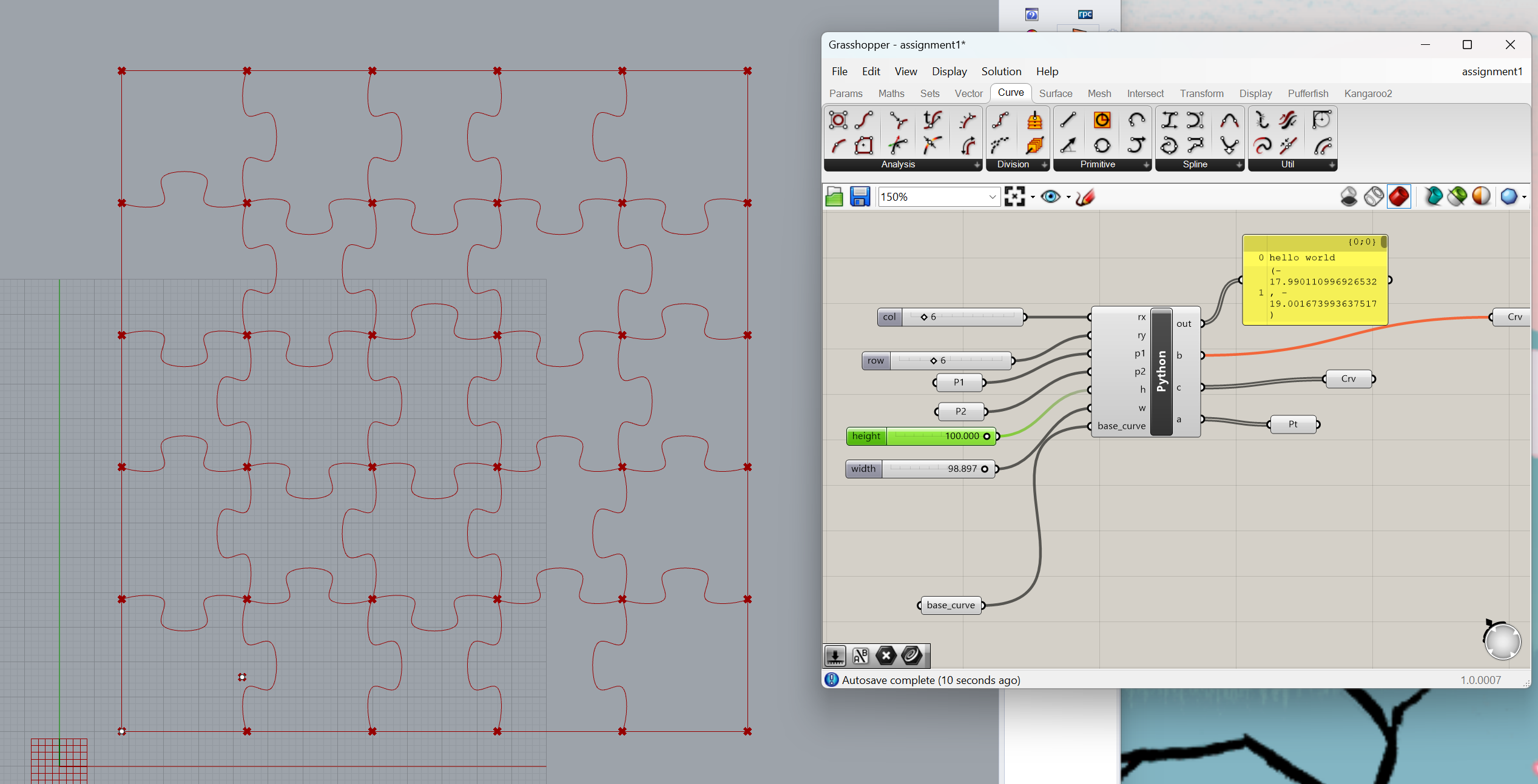Open the Solution menu
The width and height of the screenshot is (1538, 784).
(x=1001, y=71)
